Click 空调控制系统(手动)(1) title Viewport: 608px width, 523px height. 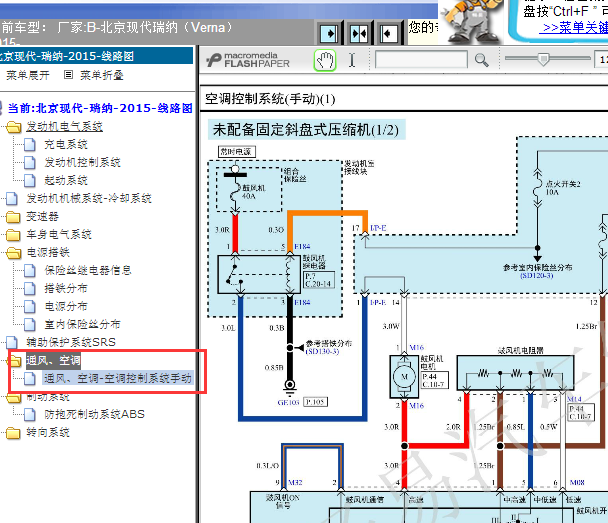pos(270,99)
